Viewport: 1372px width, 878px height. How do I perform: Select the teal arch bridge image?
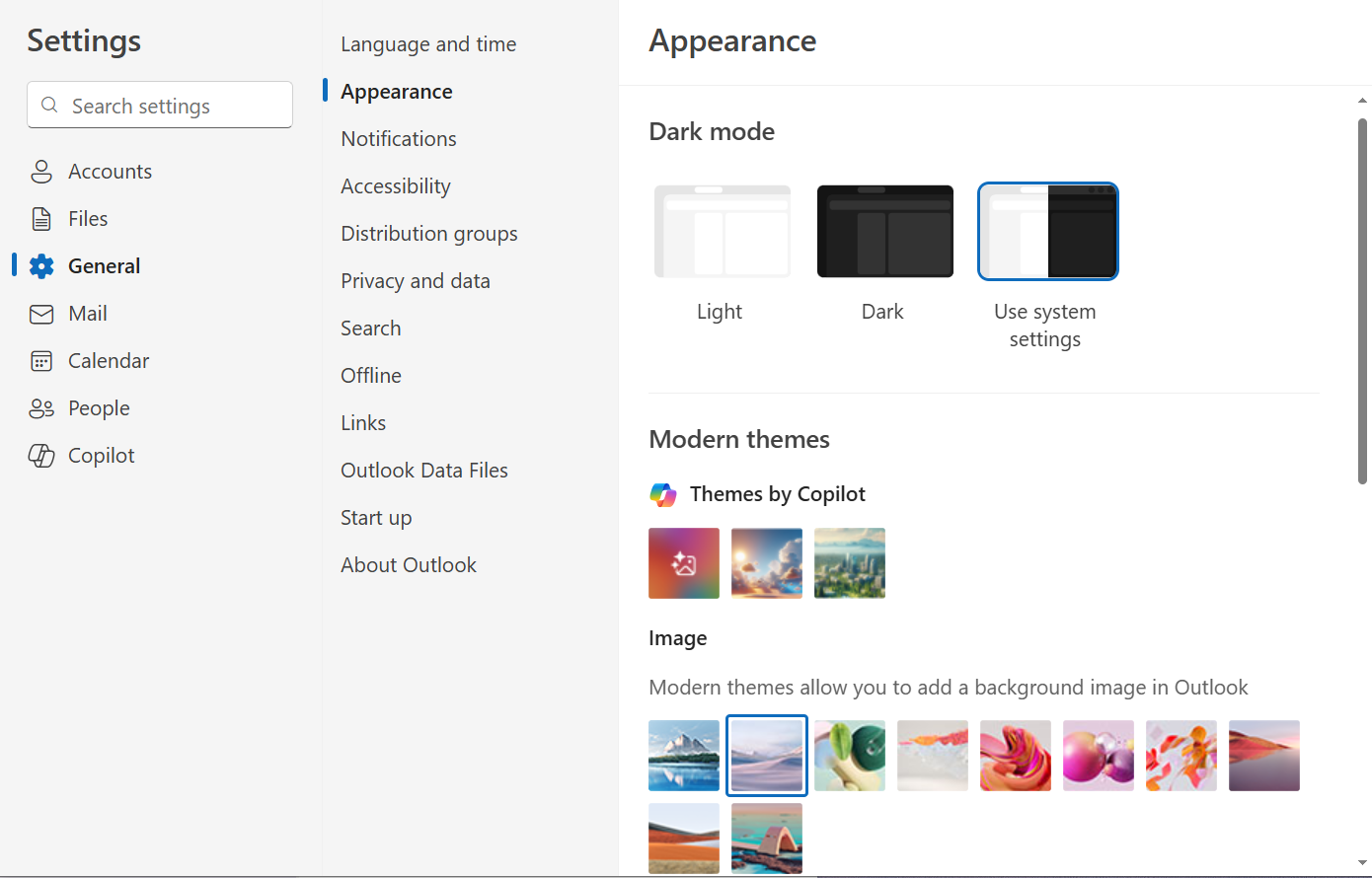767,839
